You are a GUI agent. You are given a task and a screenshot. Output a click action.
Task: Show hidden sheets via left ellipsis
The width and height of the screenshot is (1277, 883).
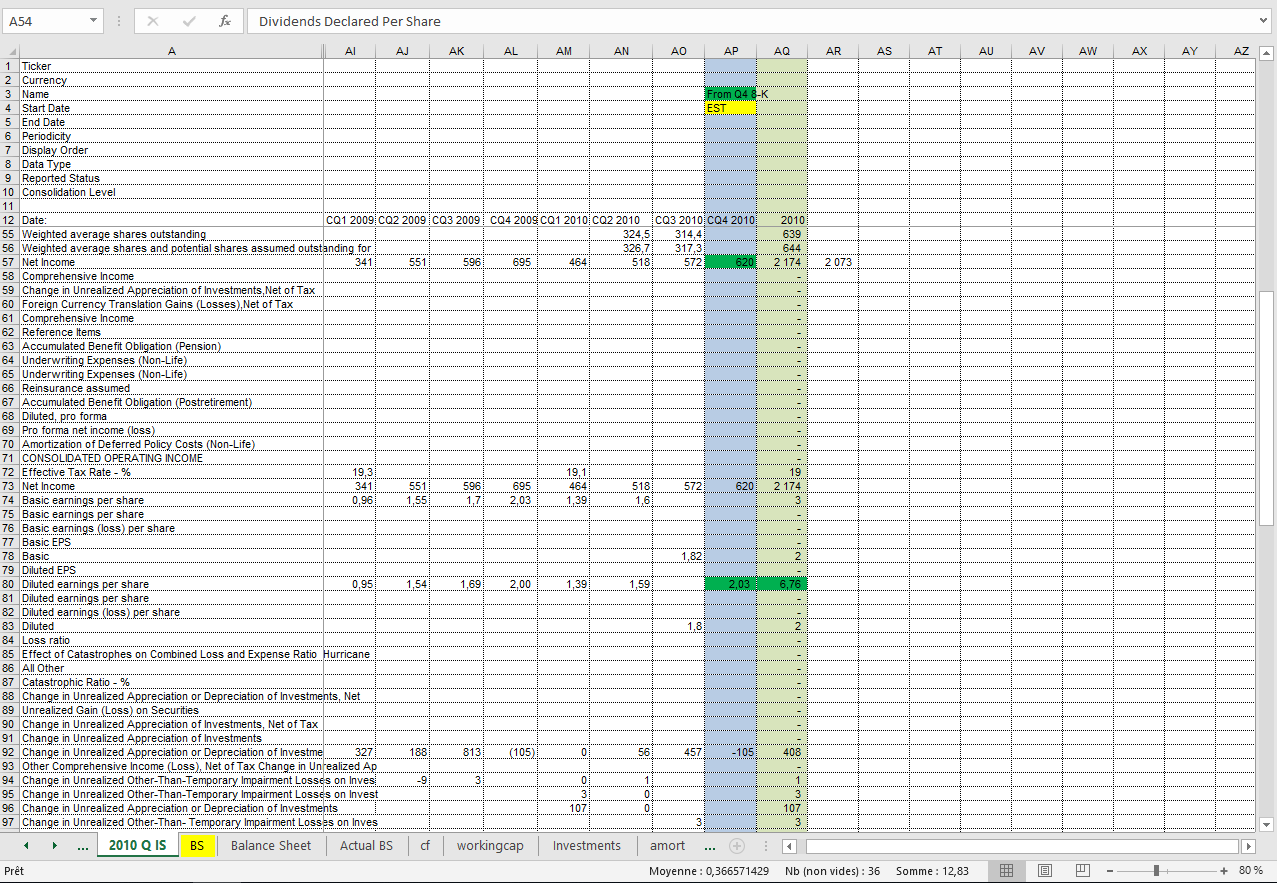(x=82, y=846)
